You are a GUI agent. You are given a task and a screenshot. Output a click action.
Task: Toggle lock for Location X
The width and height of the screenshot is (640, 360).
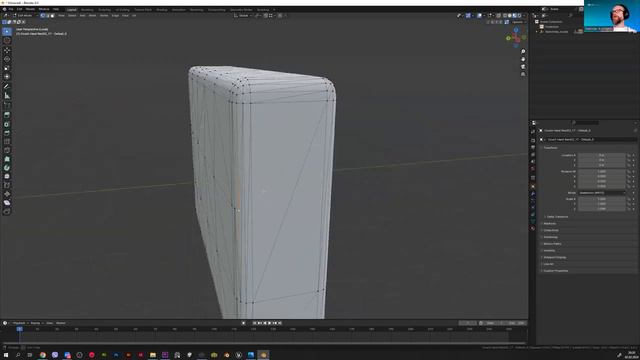pos(629,156)
